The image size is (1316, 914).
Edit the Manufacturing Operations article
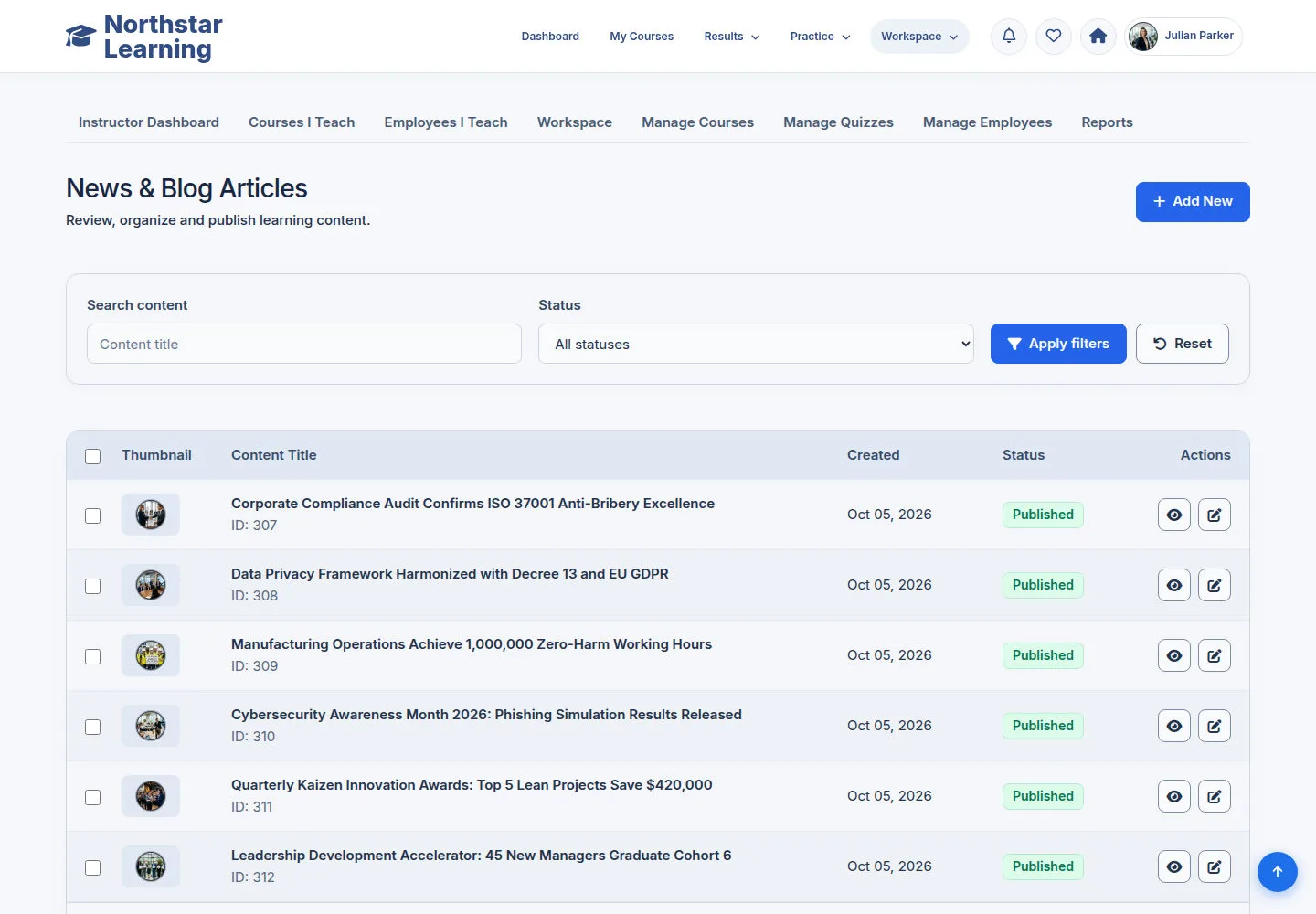click(1215, 655)
